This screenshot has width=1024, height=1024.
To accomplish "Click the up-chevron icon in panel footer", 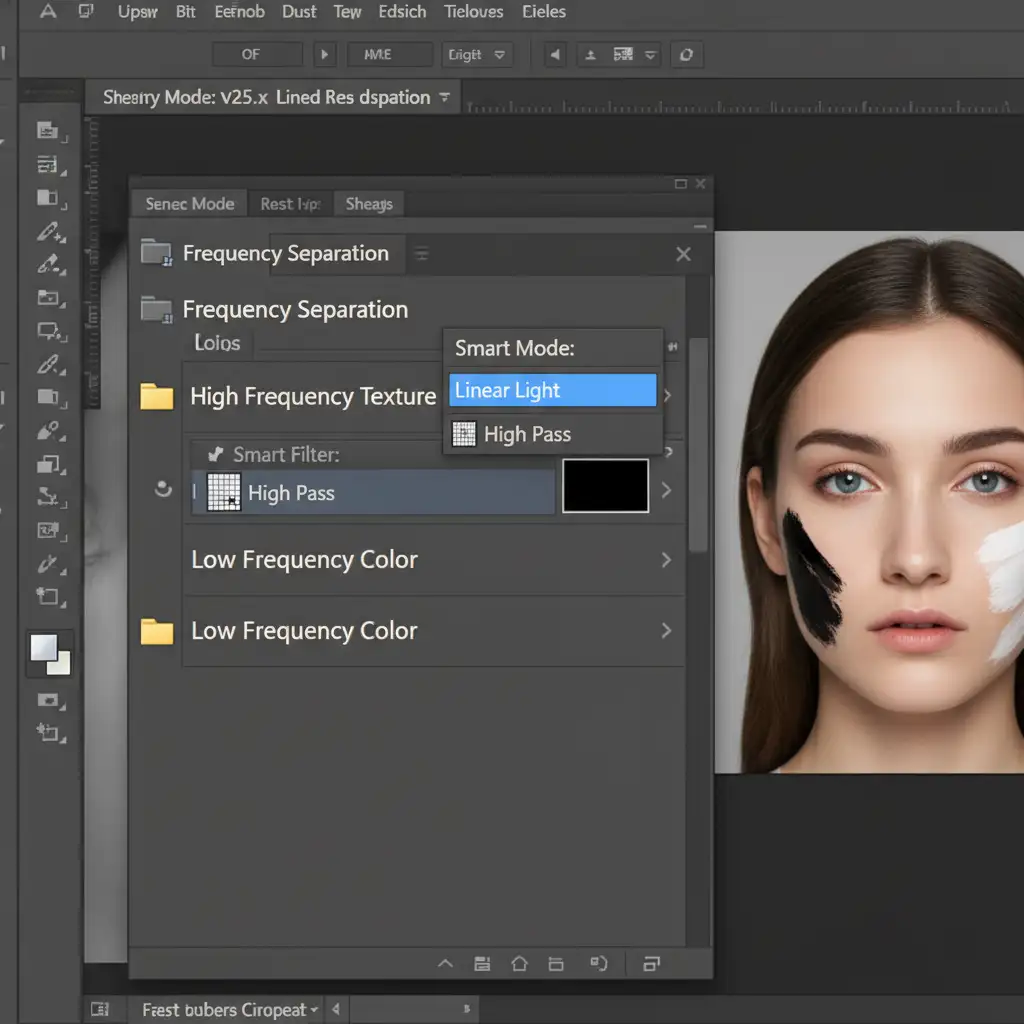I will tap(446, 964).
